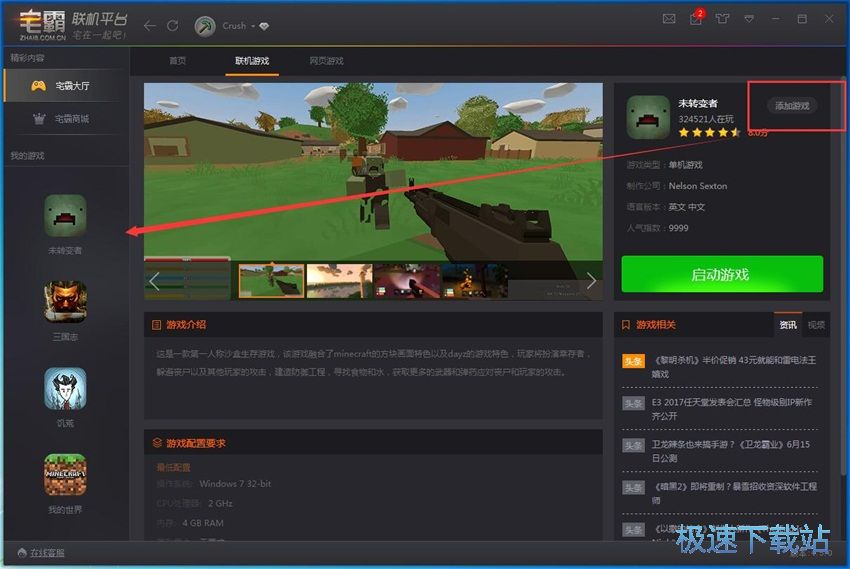Image resolution: width=850 pixels, height=569 pixels.
Task: Switch to the 网页游戏 tab
Action: point(326,61)
